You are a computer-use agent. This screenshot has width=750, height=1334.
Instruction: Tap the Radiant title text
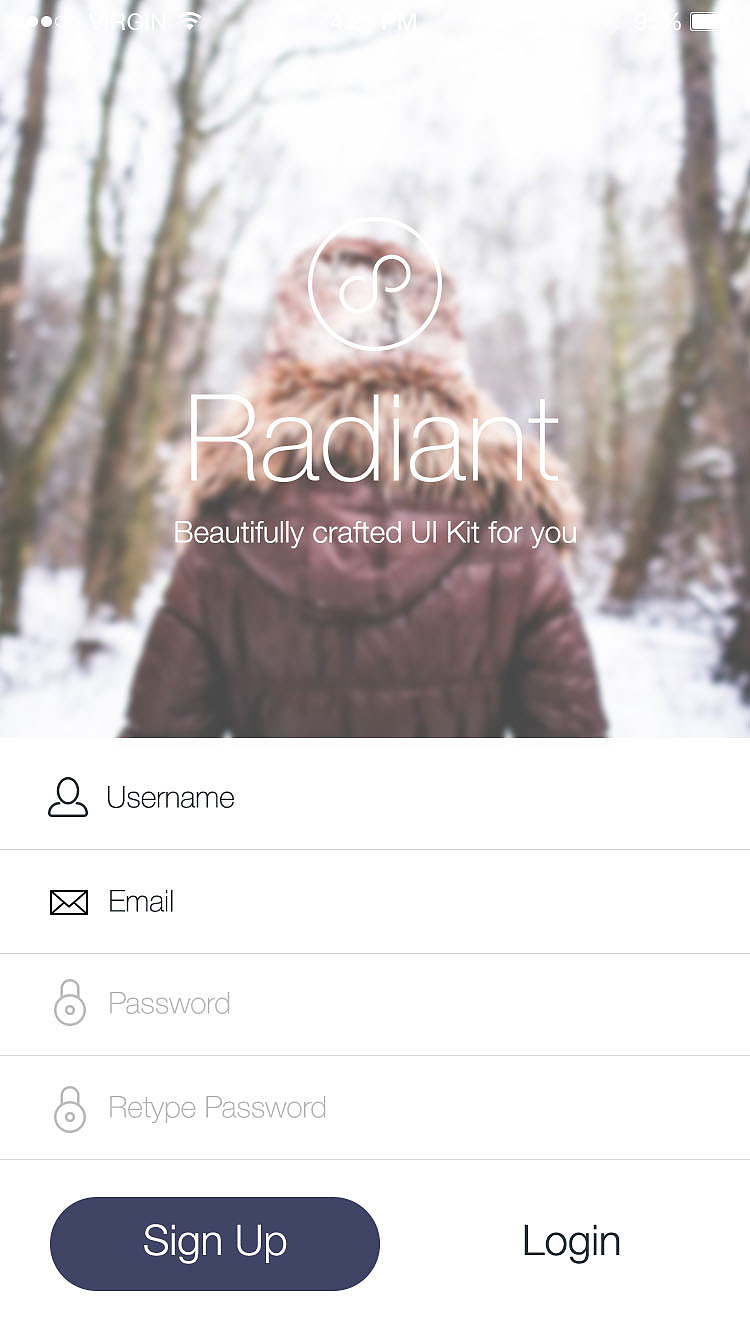pos(372,439)
